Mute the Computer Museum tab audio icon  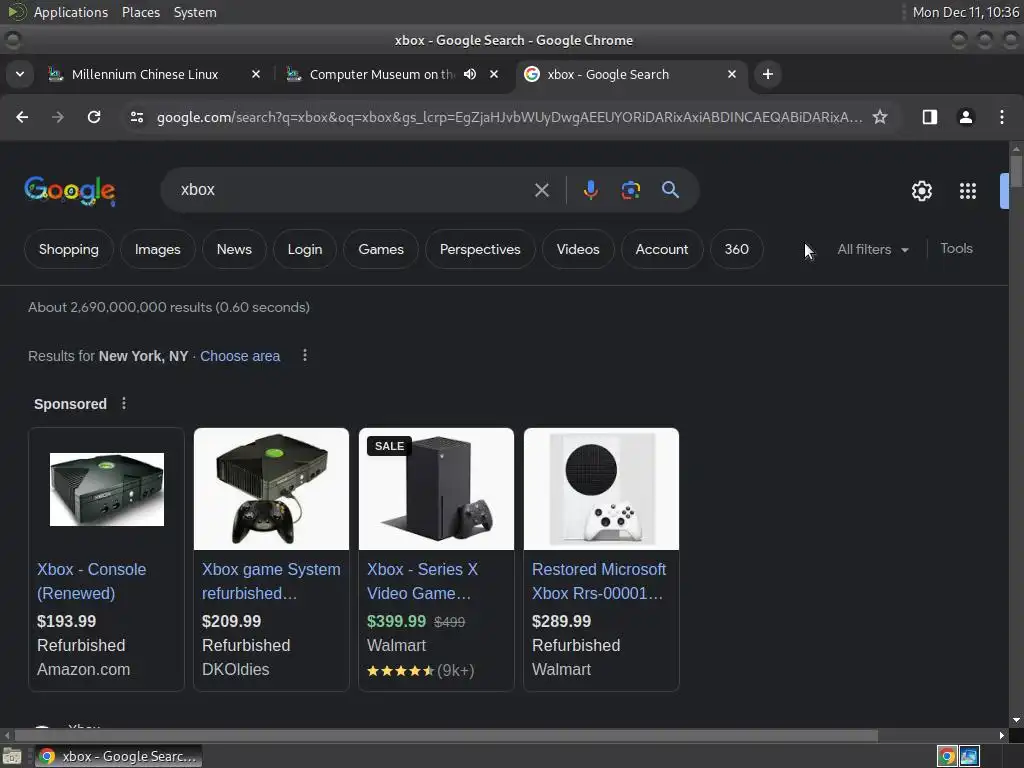pyautogui.click(x=470, y=74)
